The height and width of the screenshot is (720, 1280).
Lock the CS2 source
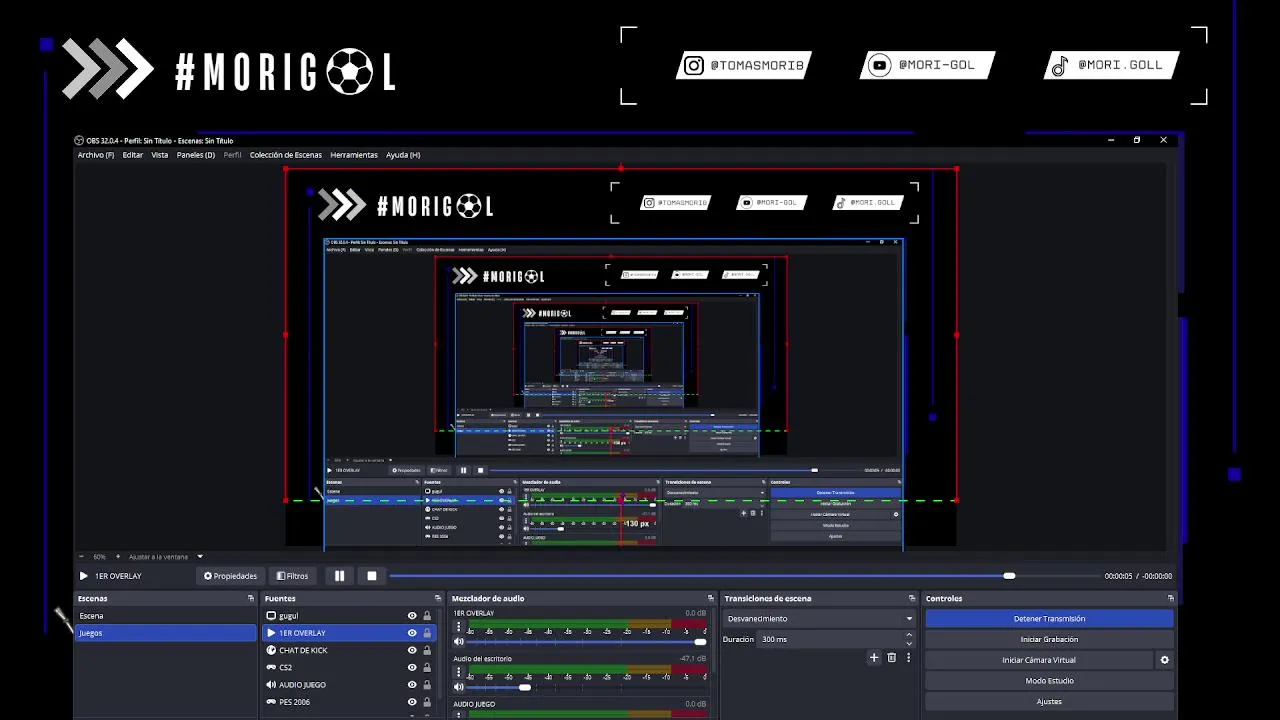point(427,667)
